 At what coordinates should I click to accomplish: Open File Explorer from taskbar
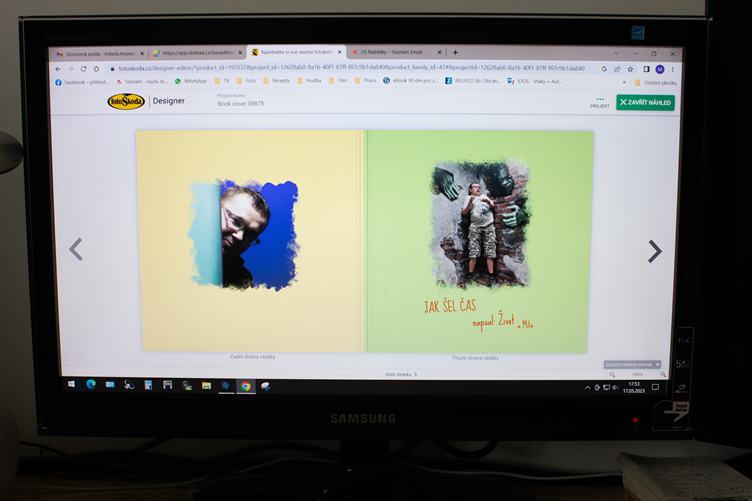click(206, 386)
